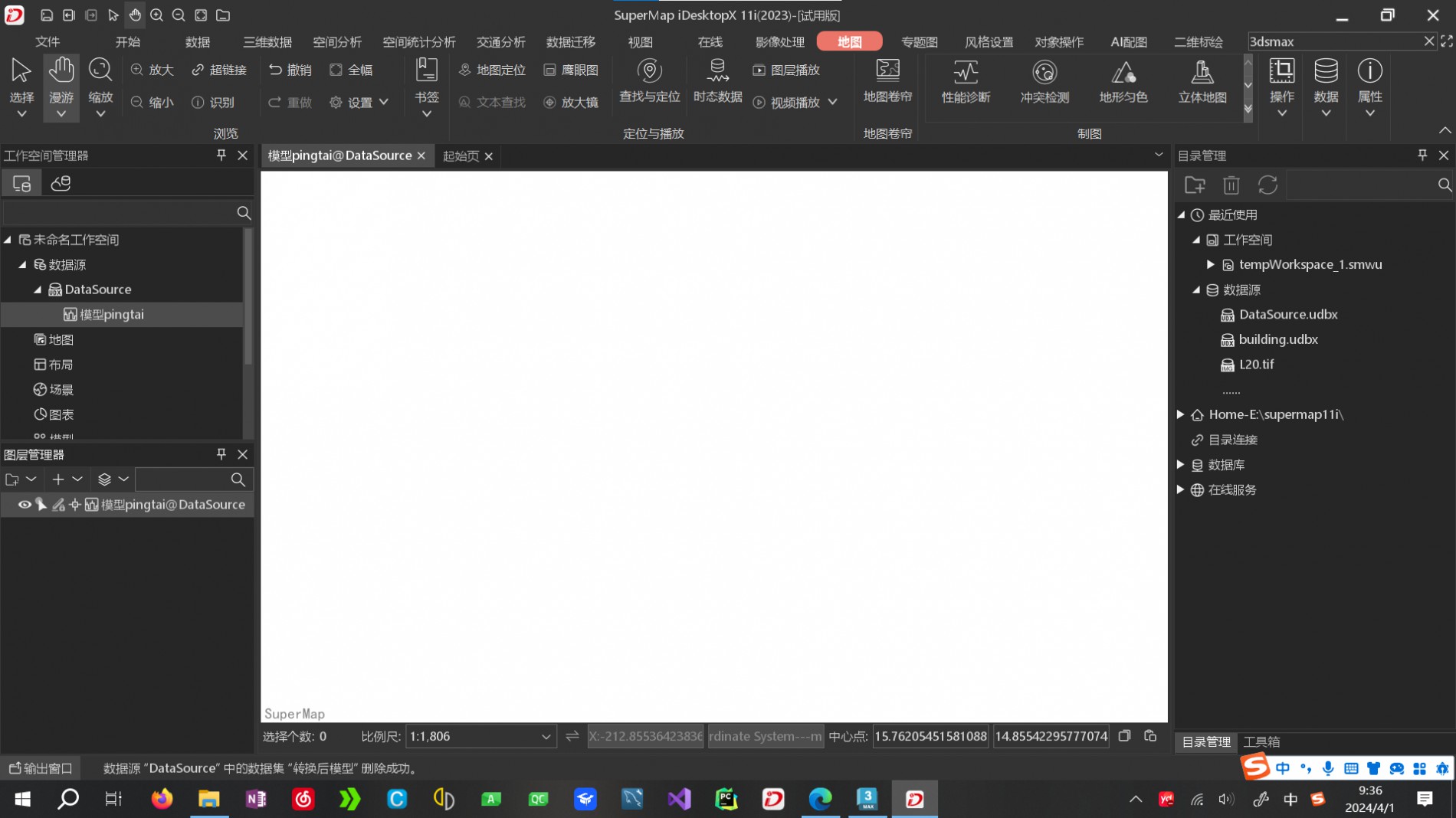Click the 输出窗口 output window button
The image size is (1456, 818).
point(41,767)
